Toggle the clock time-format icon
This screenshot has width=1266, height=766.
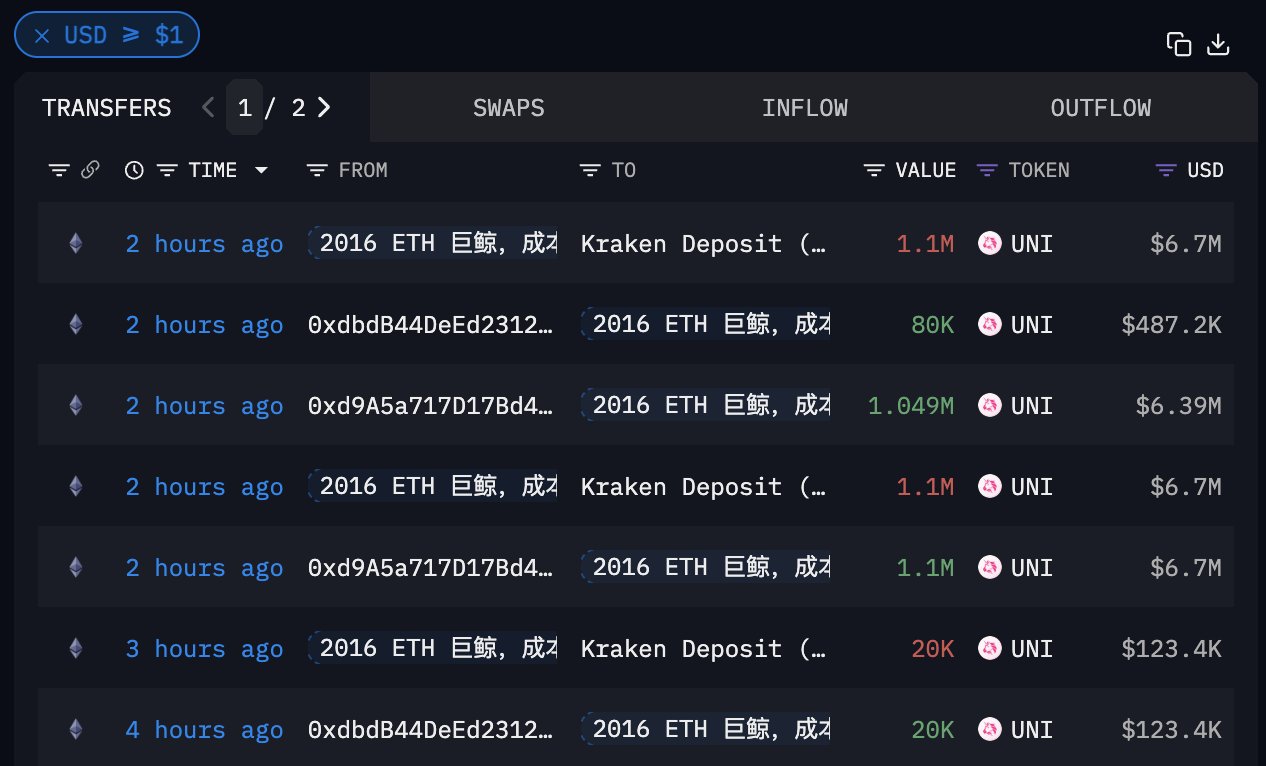pos(134,170)
